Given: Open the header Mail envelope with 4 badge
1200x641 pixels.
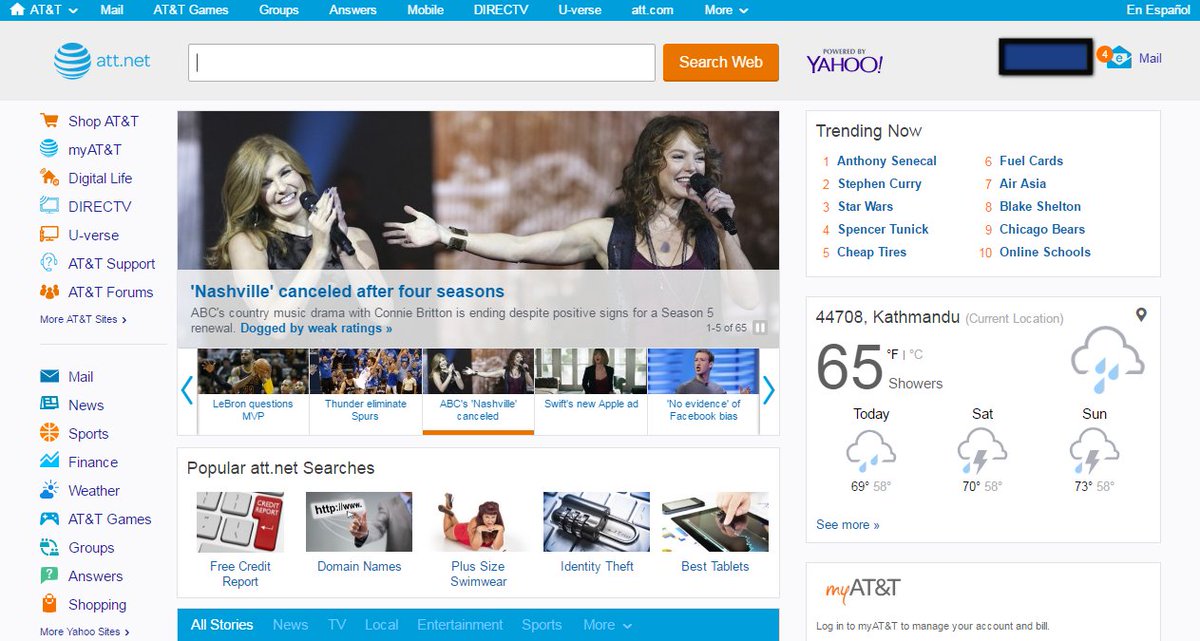Looking at the screenshot, I should pyautogui.click(x=1117, y=58).
